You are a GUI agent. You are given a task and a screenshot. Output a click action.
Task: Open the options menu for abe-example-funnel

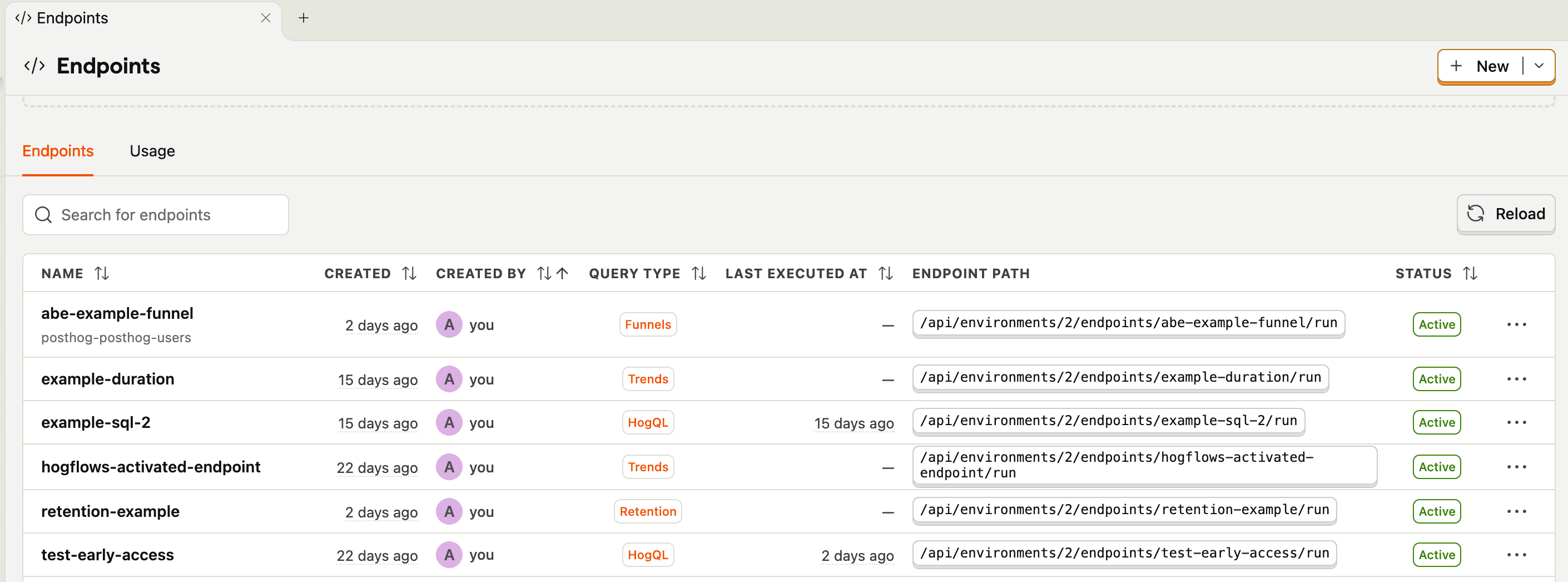[1517, 324]
